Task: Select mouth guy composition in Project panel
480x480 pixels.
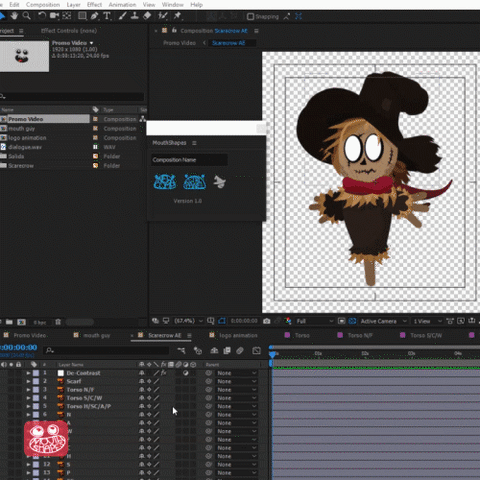Action: point(22,128)
